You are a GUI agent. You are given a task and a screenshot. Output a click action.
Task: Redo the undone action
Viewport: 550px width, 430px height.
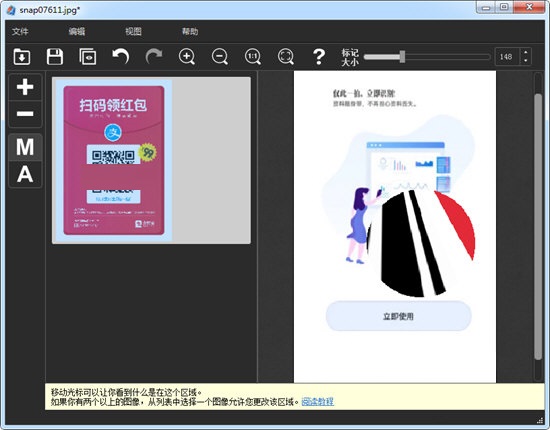tap(154, 56)
